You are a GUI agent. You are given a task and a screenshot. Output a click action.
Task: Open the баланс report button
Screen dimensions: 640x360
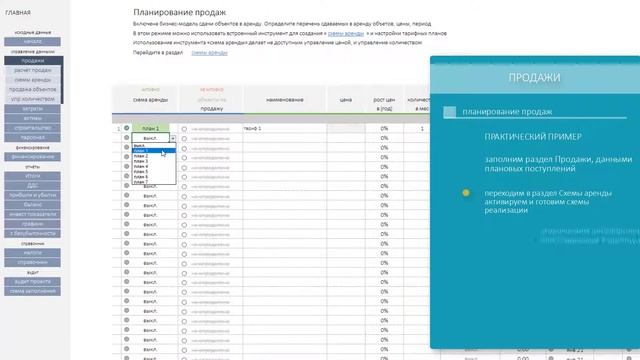(33, 204)
